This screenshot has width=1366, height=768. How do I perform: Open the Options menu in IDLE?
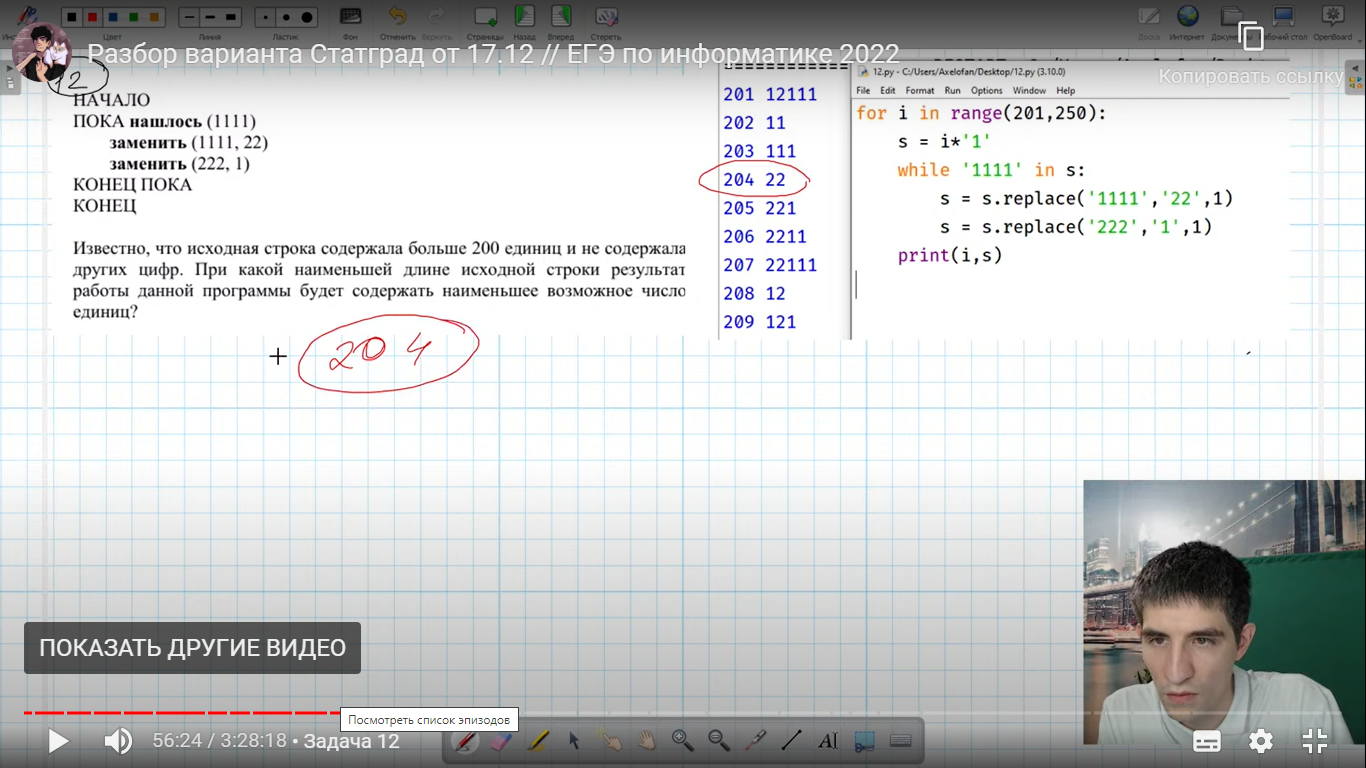point(986,90)
